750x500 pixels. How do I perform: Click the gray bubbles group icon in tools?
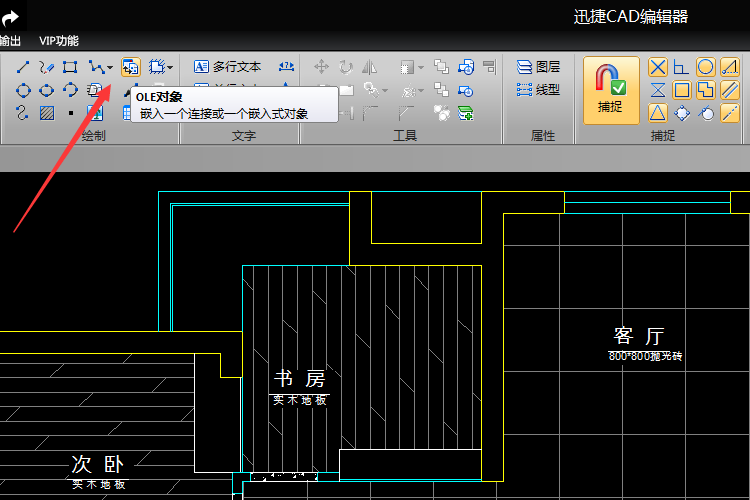click(x=441, y=113)
